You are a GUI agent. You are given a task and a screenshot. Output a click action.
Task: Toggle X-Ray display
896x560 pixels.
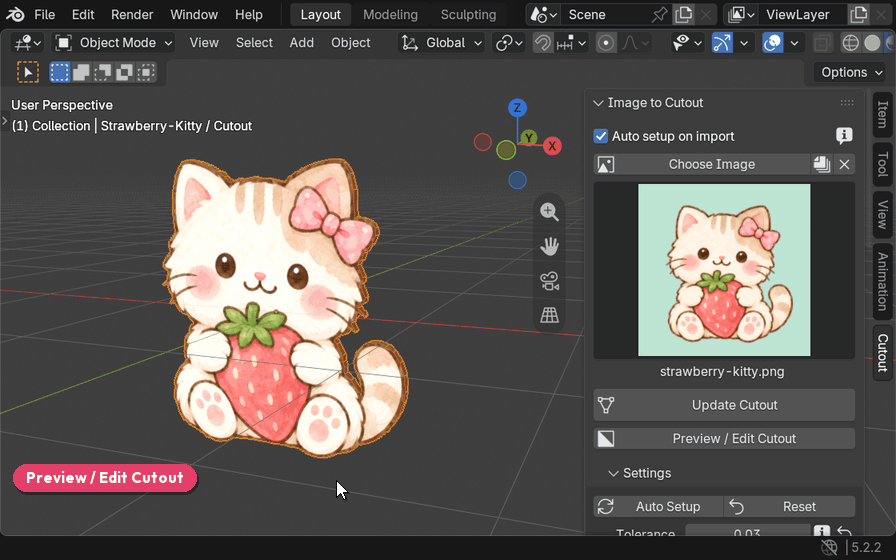point(822,43)
